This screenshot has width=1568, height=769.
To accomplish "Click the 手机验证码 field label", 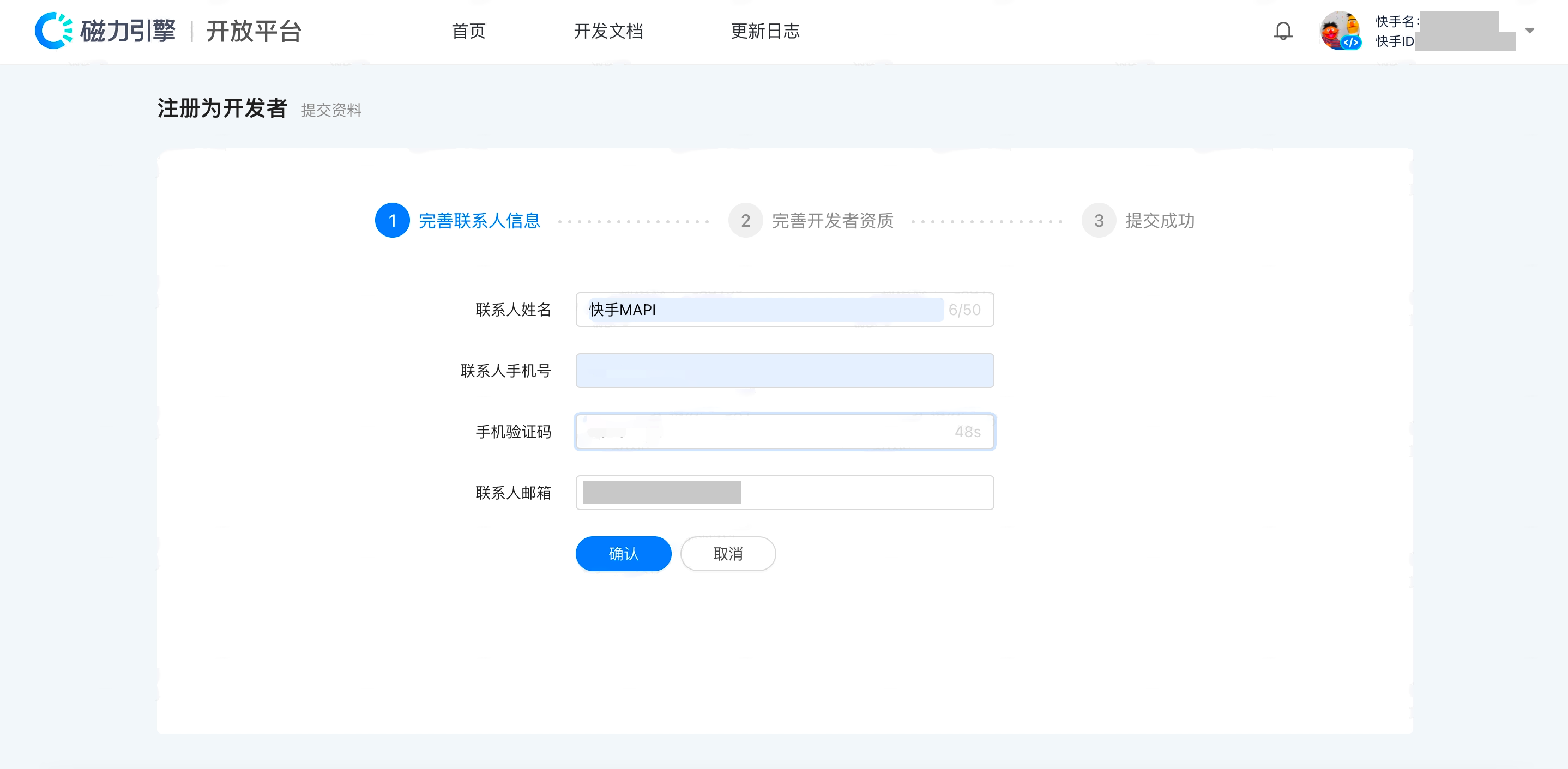I will point(513,431).
